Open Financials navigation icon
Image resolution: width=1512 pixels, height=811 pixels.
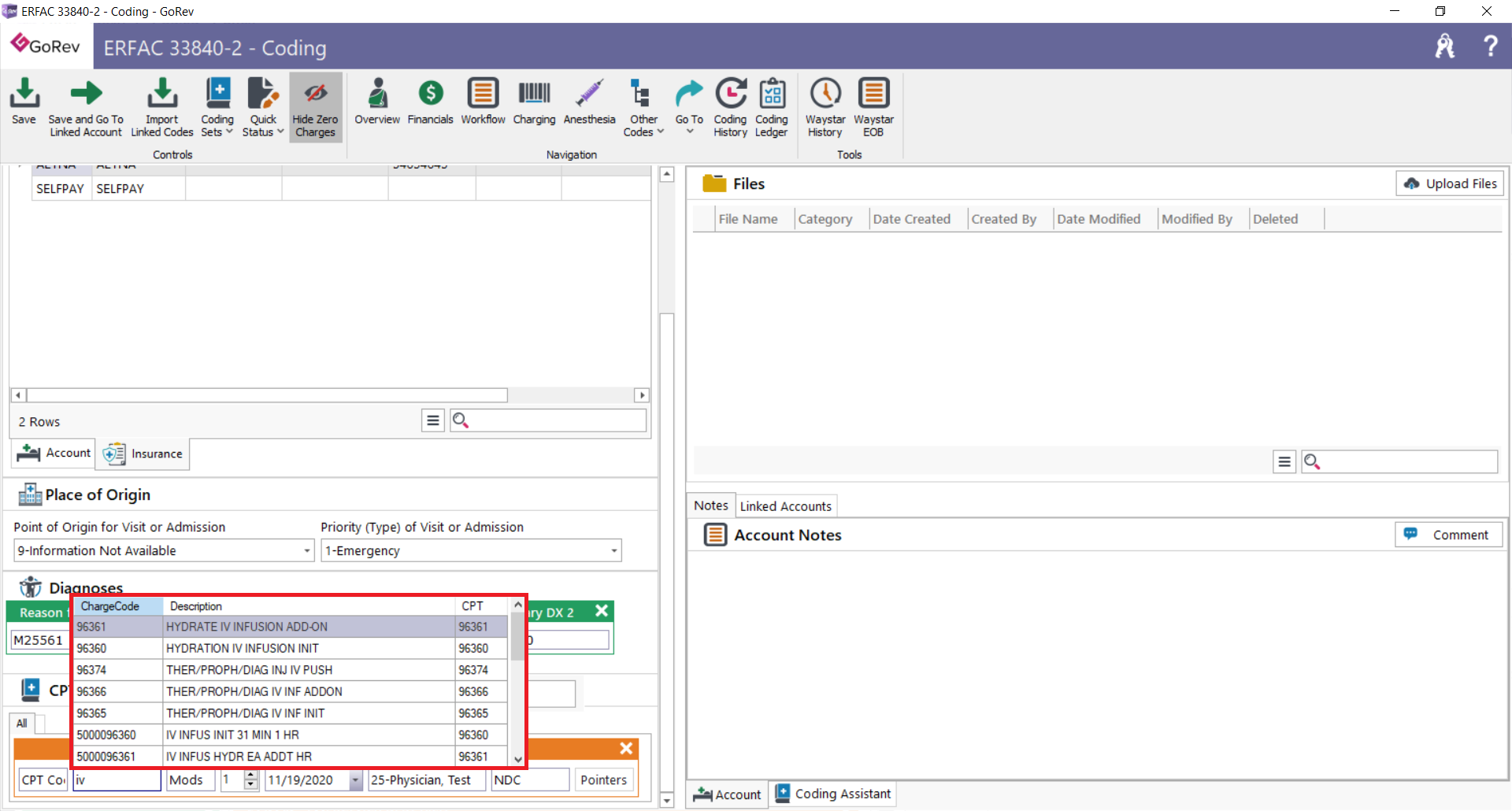(430, 102)
